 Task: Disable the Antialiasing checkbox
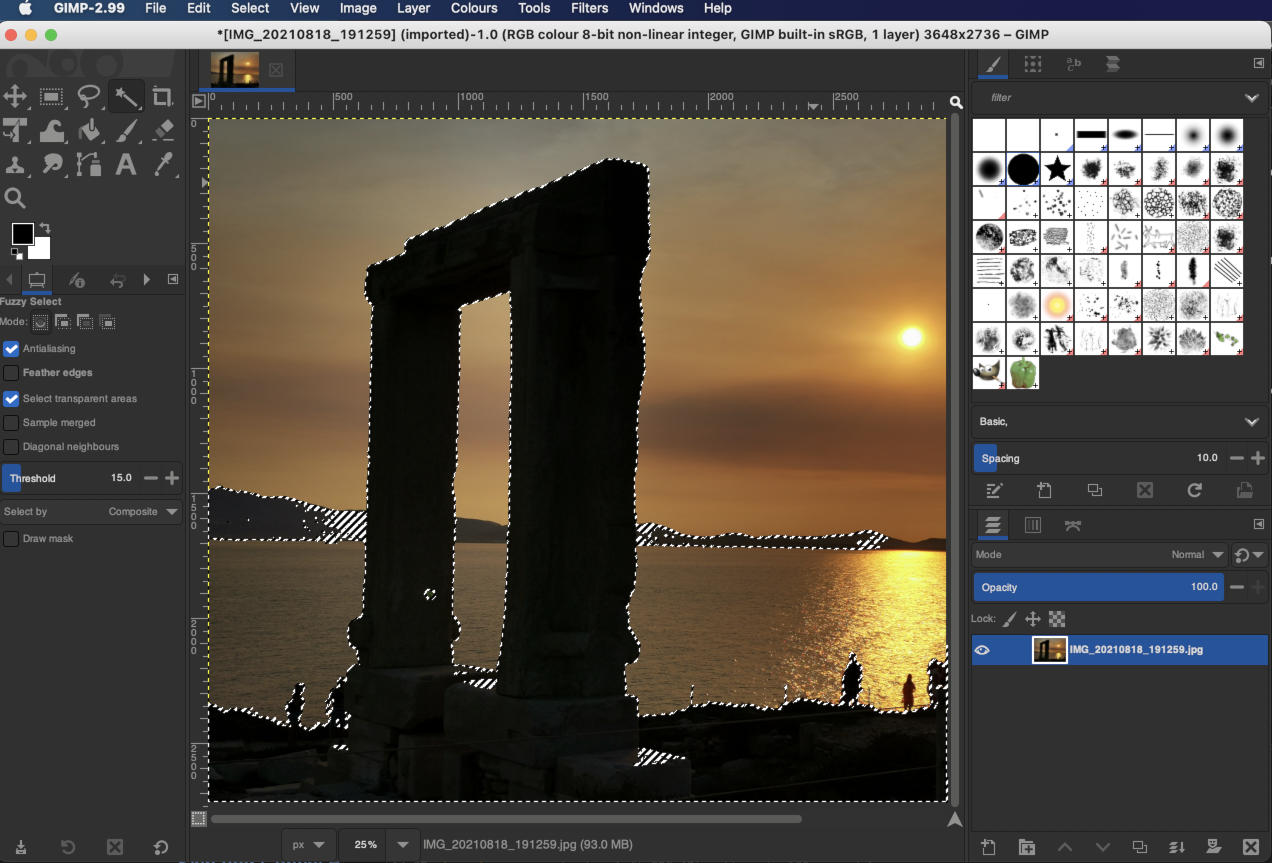(x=11, y=348)
